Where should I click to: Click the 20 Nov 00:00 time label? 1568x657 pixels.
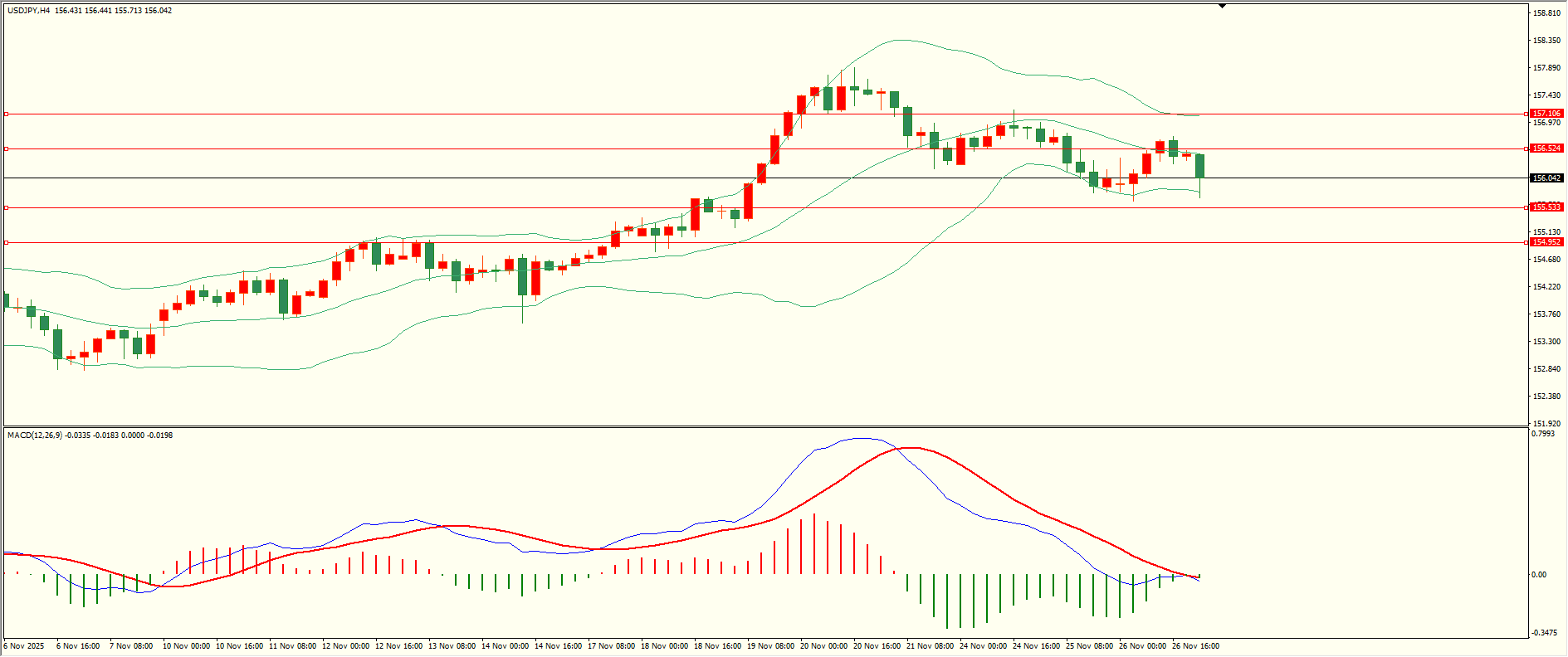[823, 646]
